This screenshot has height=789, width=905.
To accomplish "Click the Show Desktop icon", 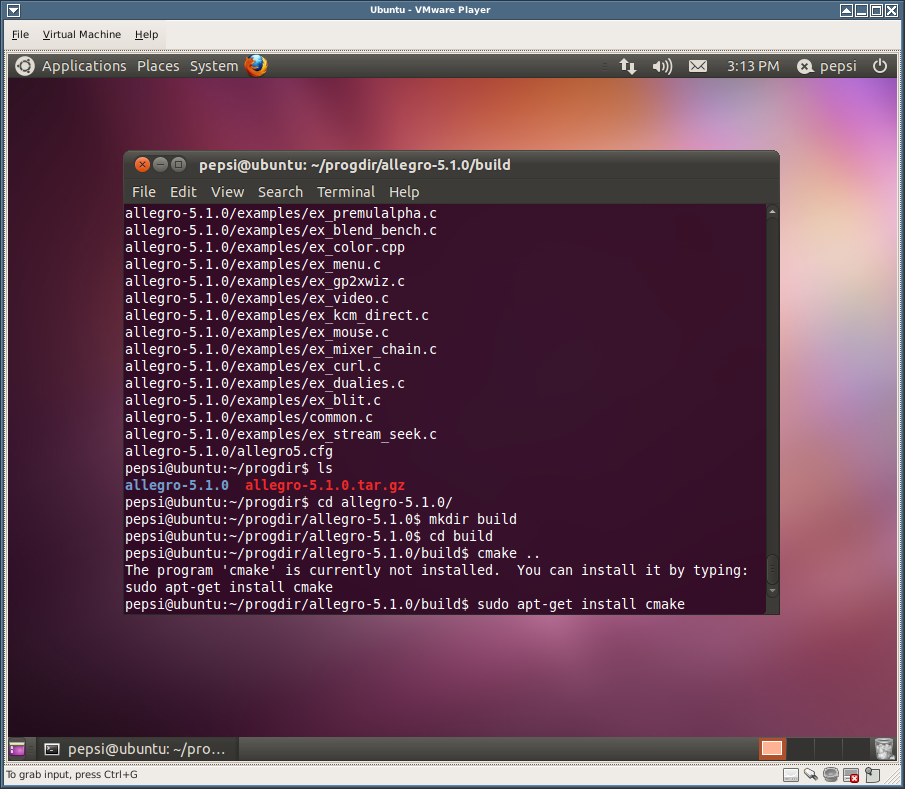I will pos(18,748).
